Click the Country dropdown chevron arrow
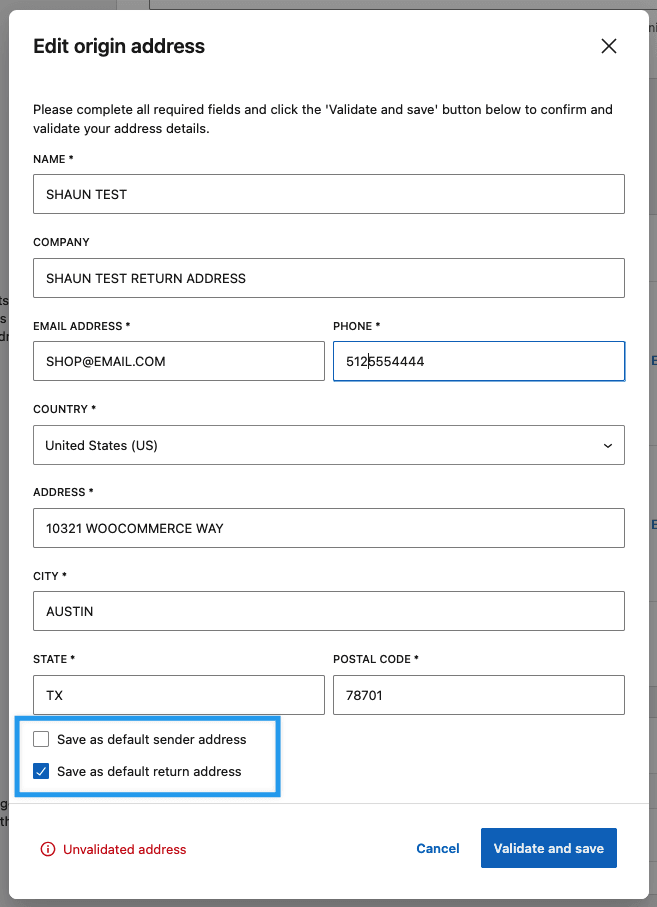 (x=608, y=445)
